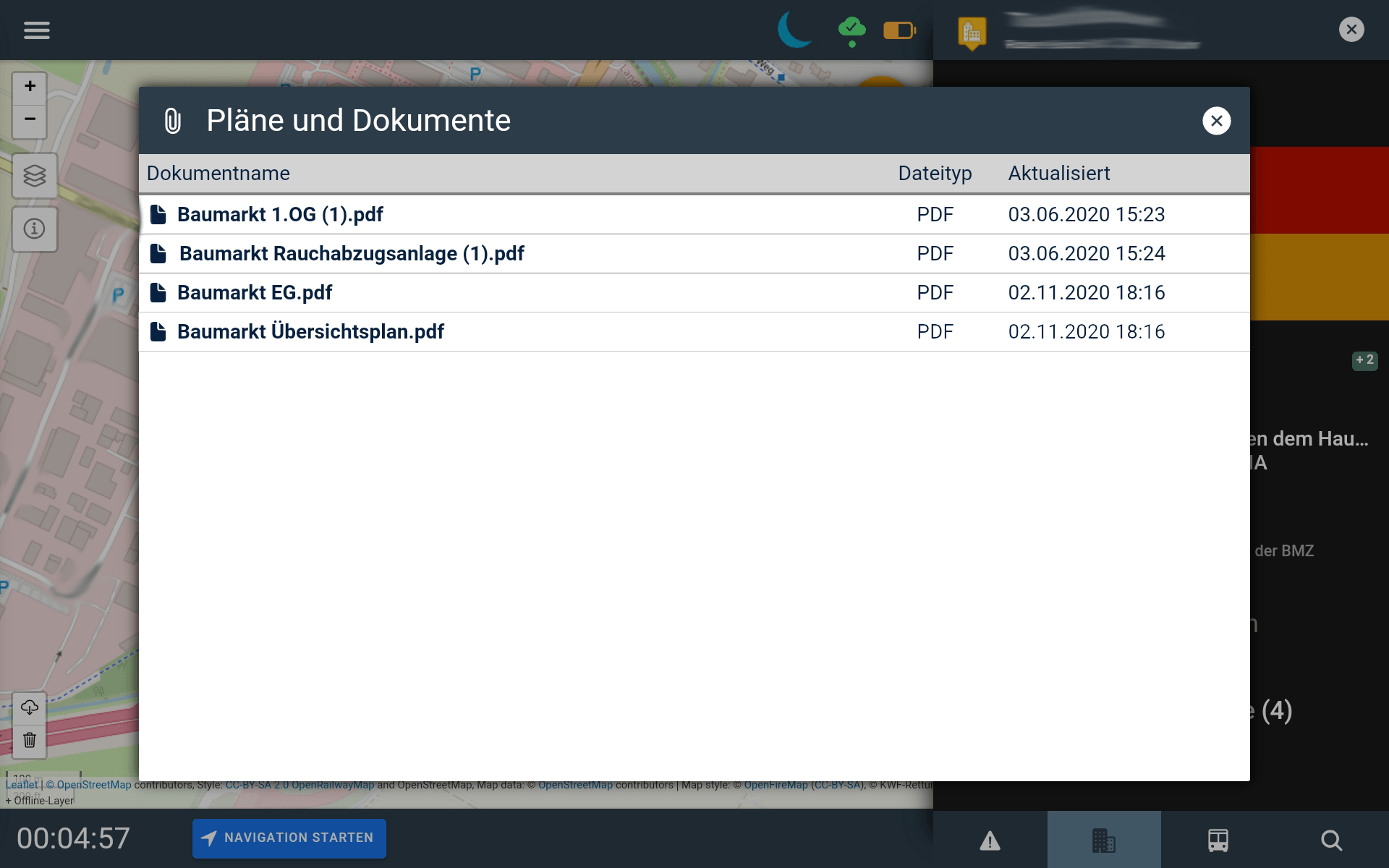The height and width of the screenshot is (868, 1389).
Task: Download offline map cloud icon
Action: [x=30, y=707]
